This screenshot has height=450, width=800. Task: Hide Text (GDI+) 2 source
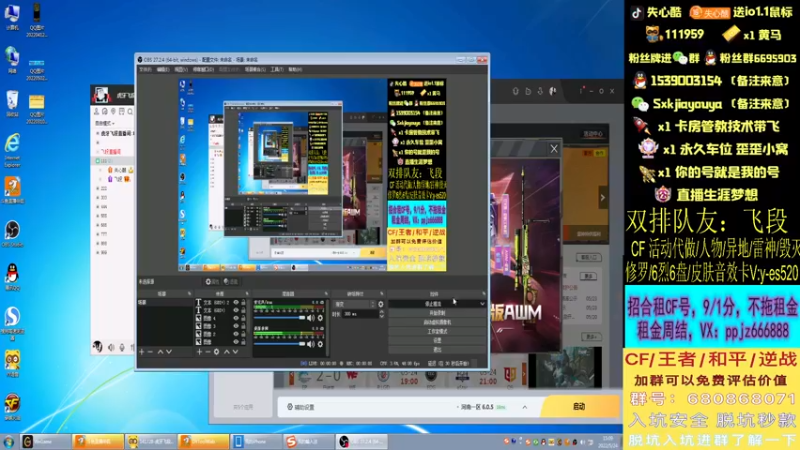click(236, 303)
